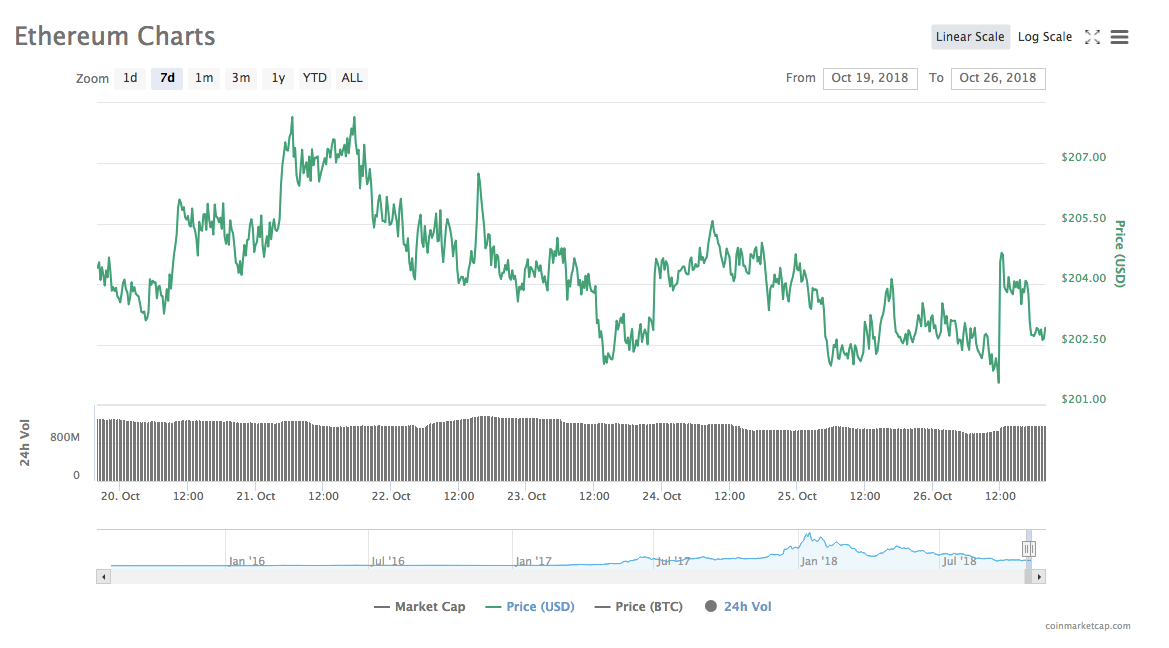The height and width of the screenshot is (648, 1169).
Task: Edit the To date field
Action: 998,78
